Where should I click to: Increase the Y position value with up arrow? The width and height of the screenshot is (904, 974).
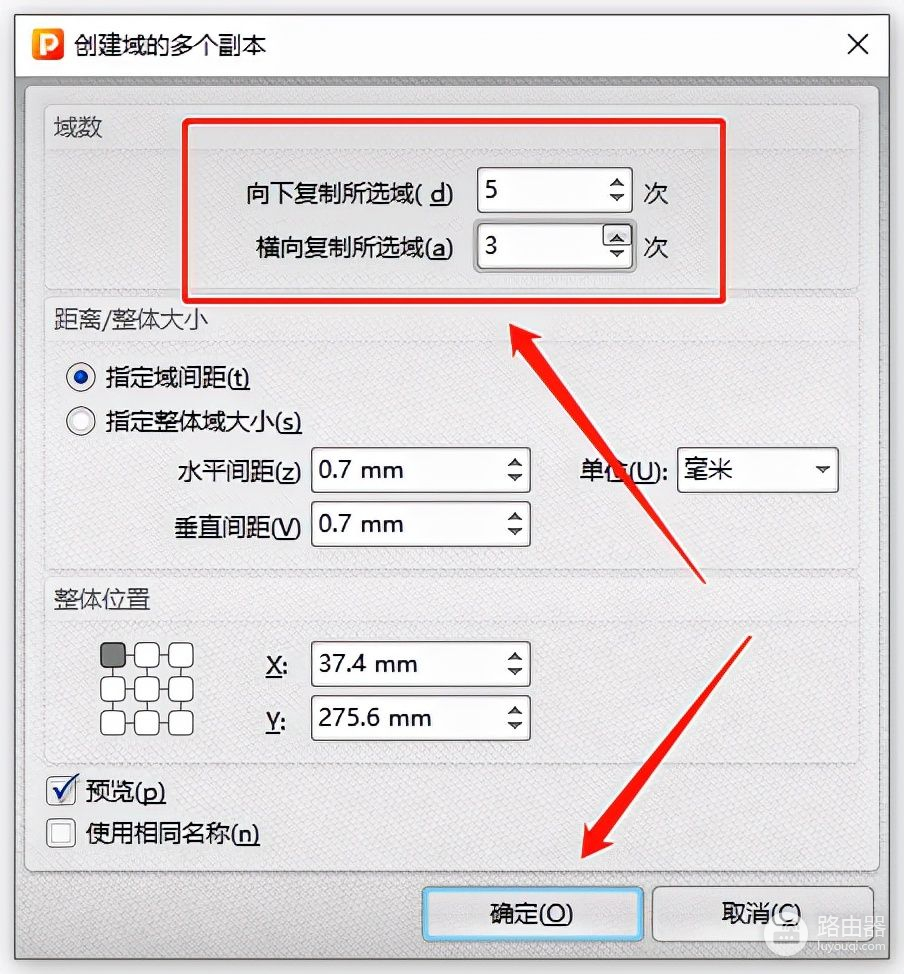coord(514,711)
